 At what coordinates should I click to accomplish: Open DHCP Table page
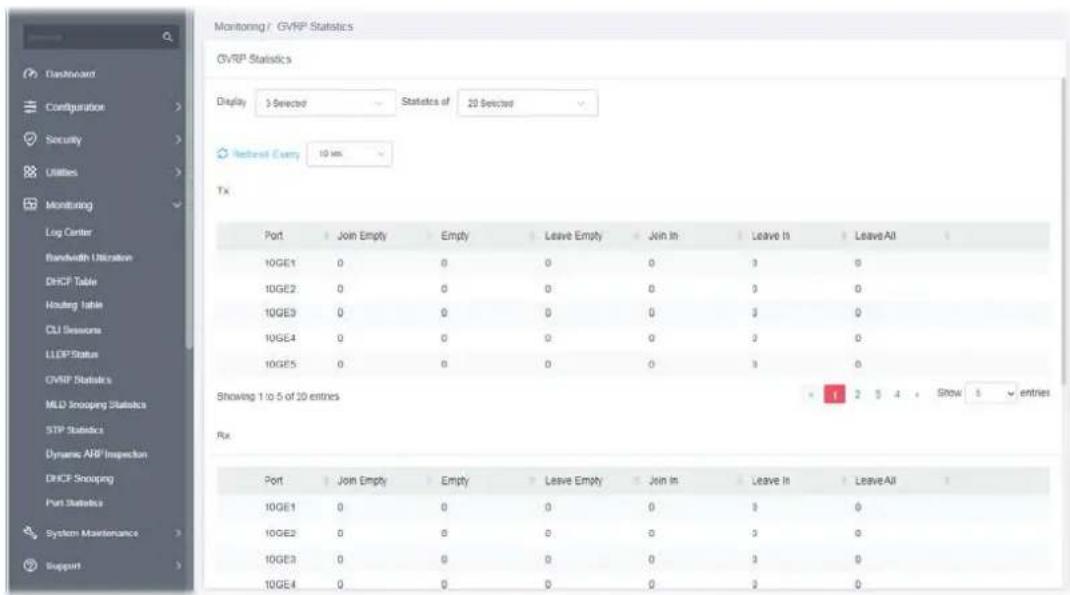pos(71,282)
